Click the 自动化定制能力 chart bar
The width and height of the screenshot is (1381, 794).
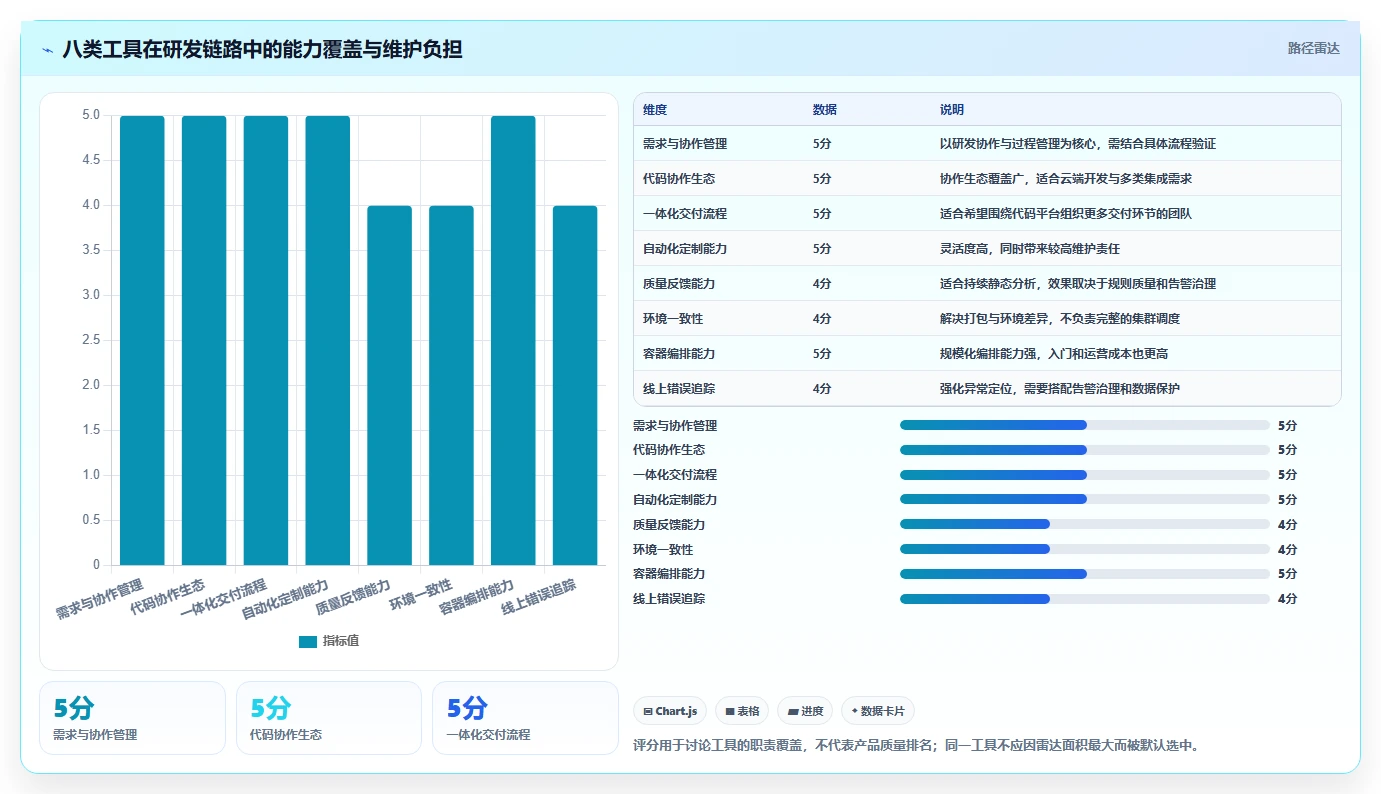[328, 340]
